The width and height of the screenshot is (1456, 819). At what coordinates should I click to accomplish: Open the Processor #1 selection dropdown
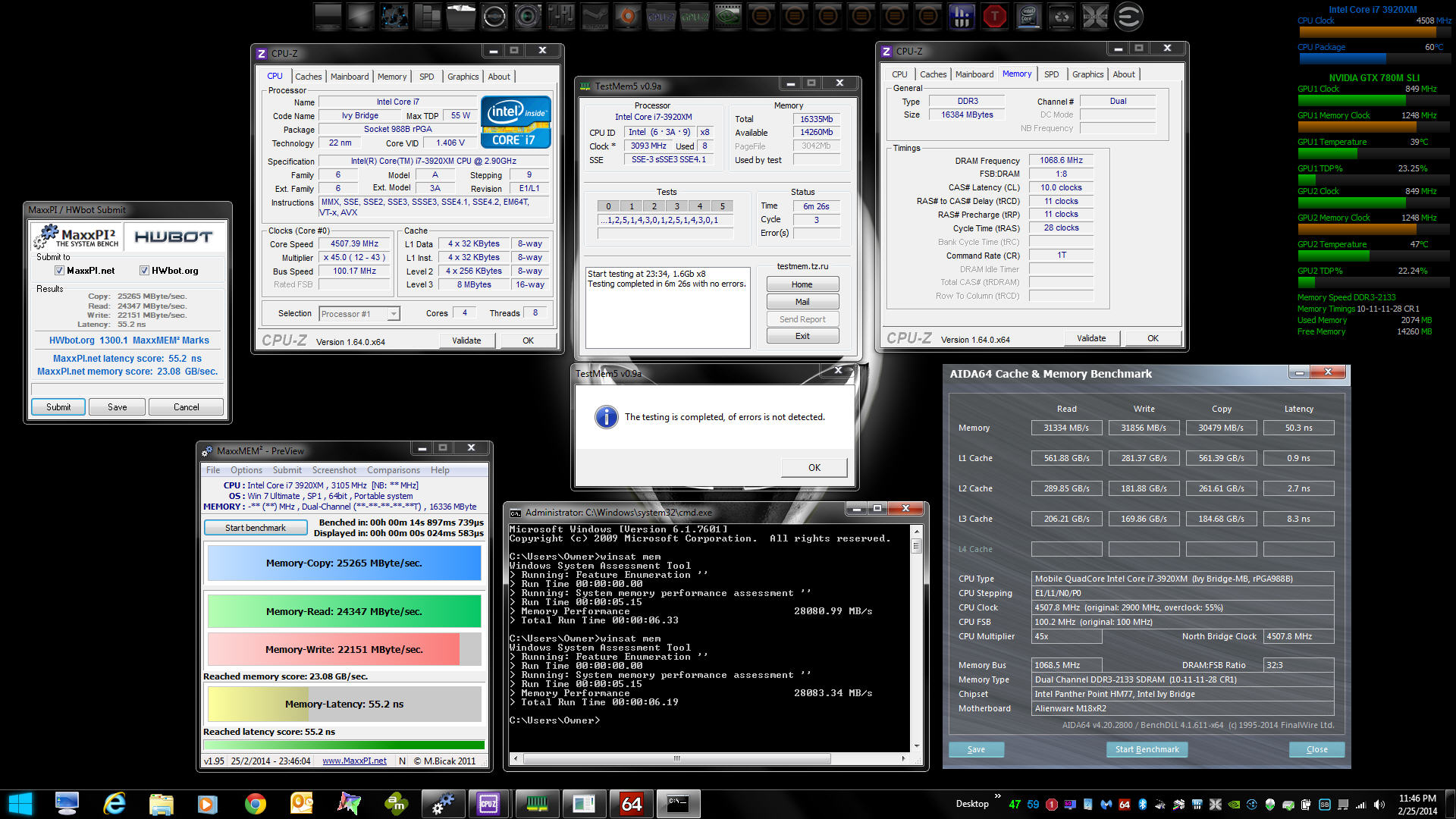(359, 314)
